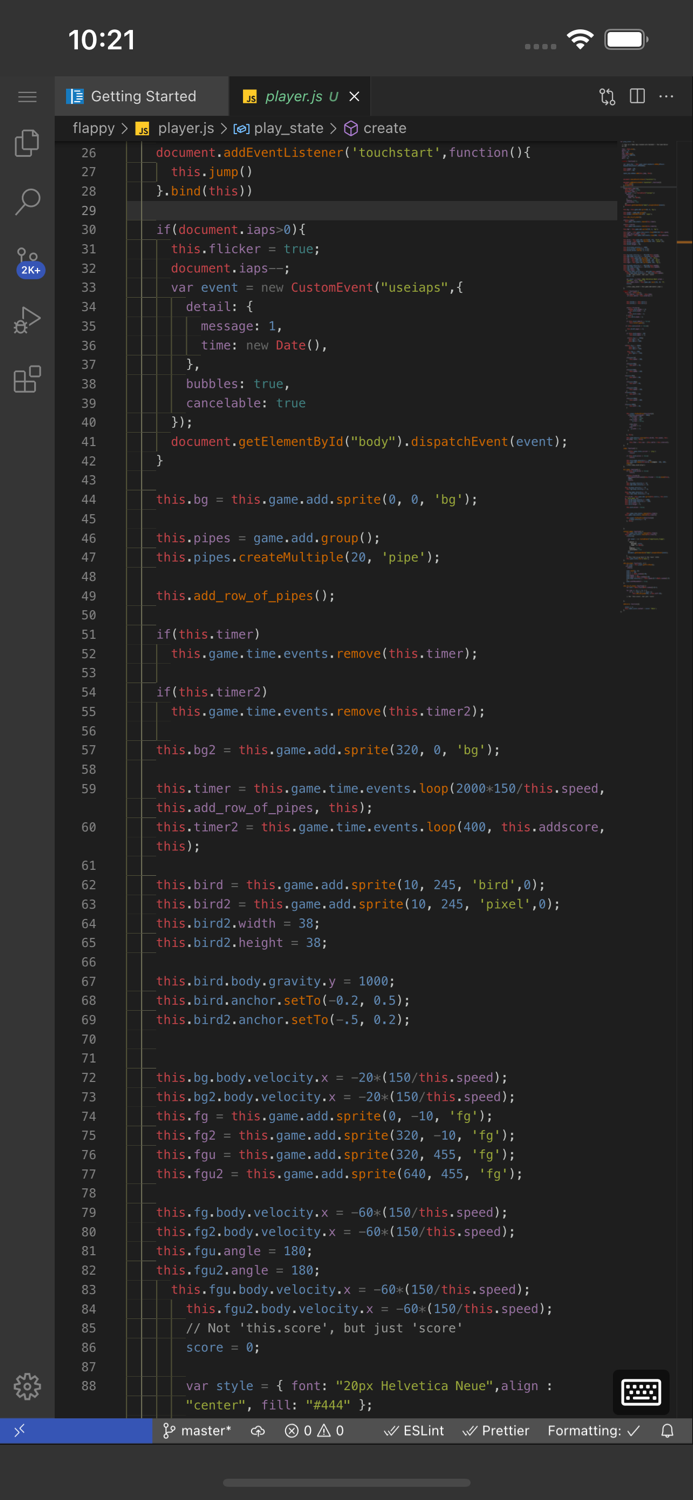Open the create breadcrumb symbol
The width and height of the screenshot is (693, 1500).
tap(375, 128)
